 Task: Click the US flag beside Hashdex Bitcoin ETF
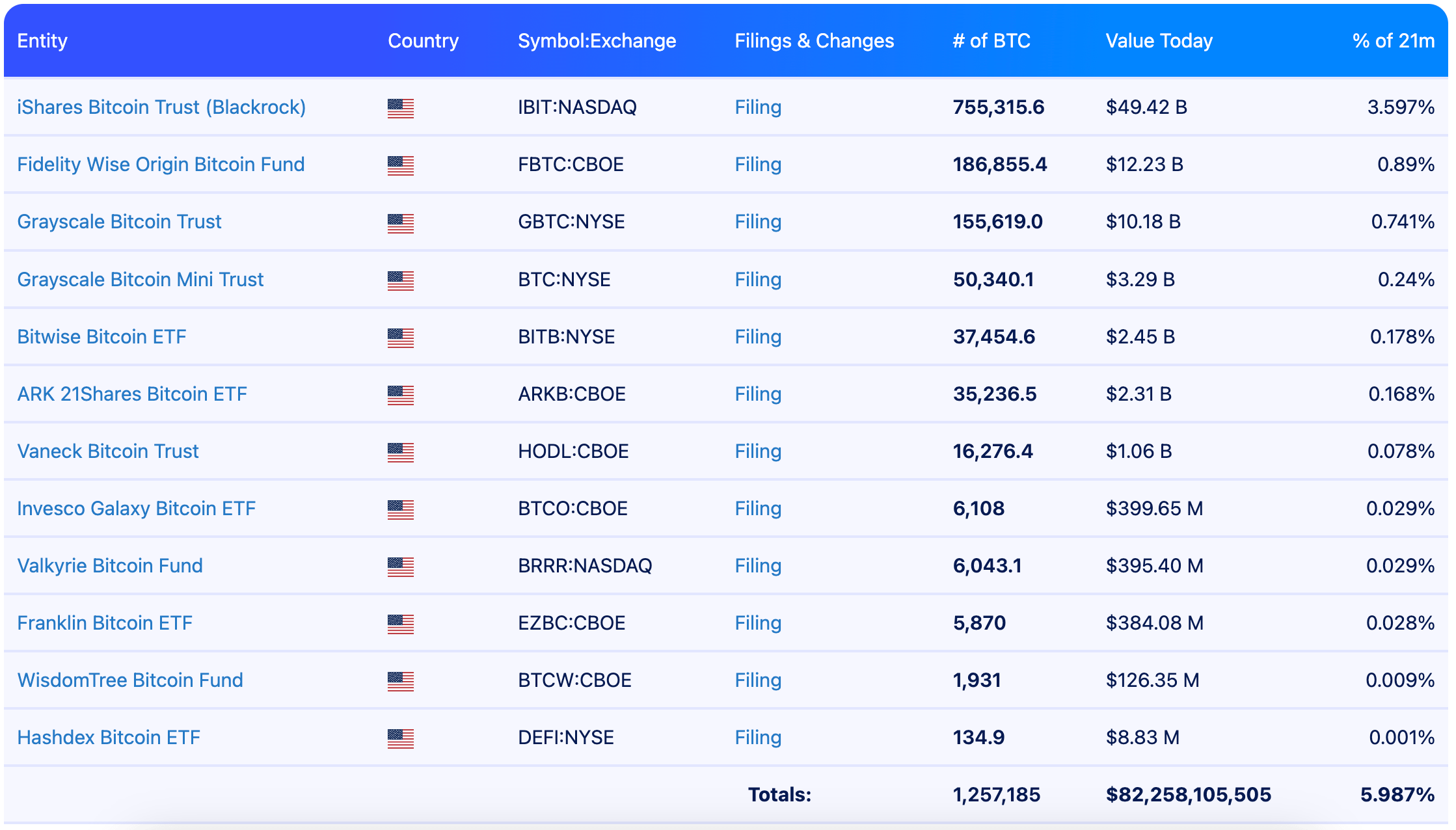(x=400, y=738)
